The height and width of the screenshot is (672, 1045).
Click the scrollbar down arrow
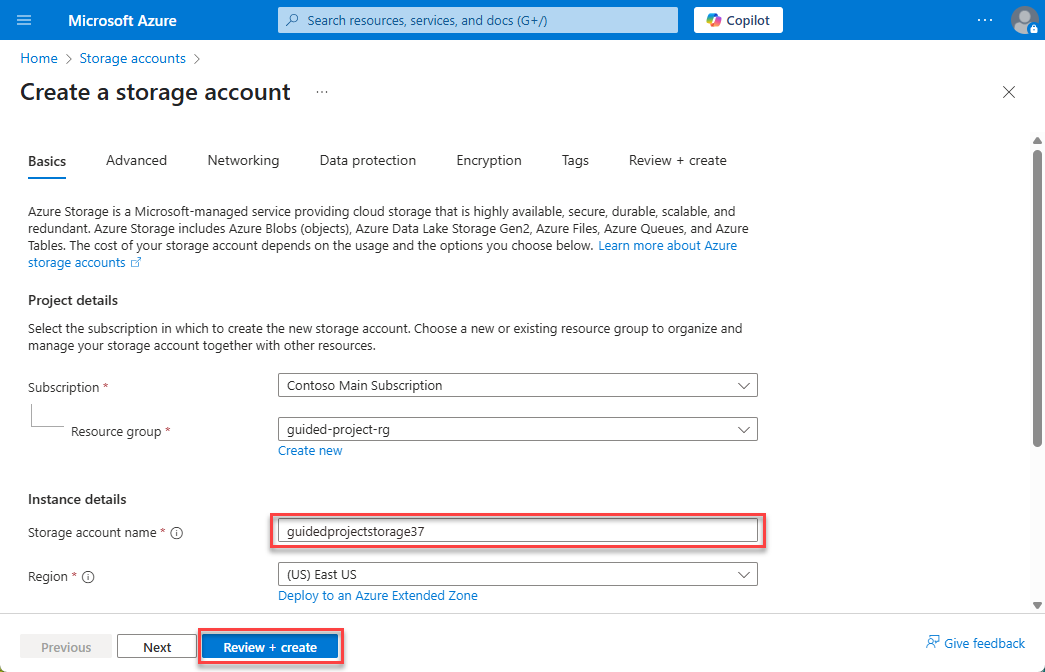click(1037, 605)
